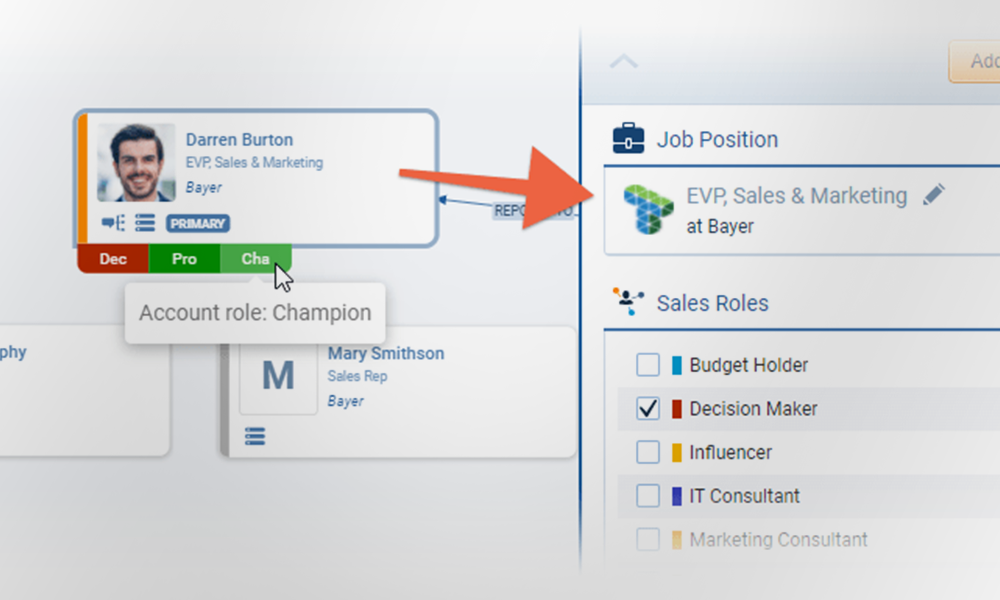Click the Cha champion role tag
This screenshot has width=1000, height=600.
(255, 259)
